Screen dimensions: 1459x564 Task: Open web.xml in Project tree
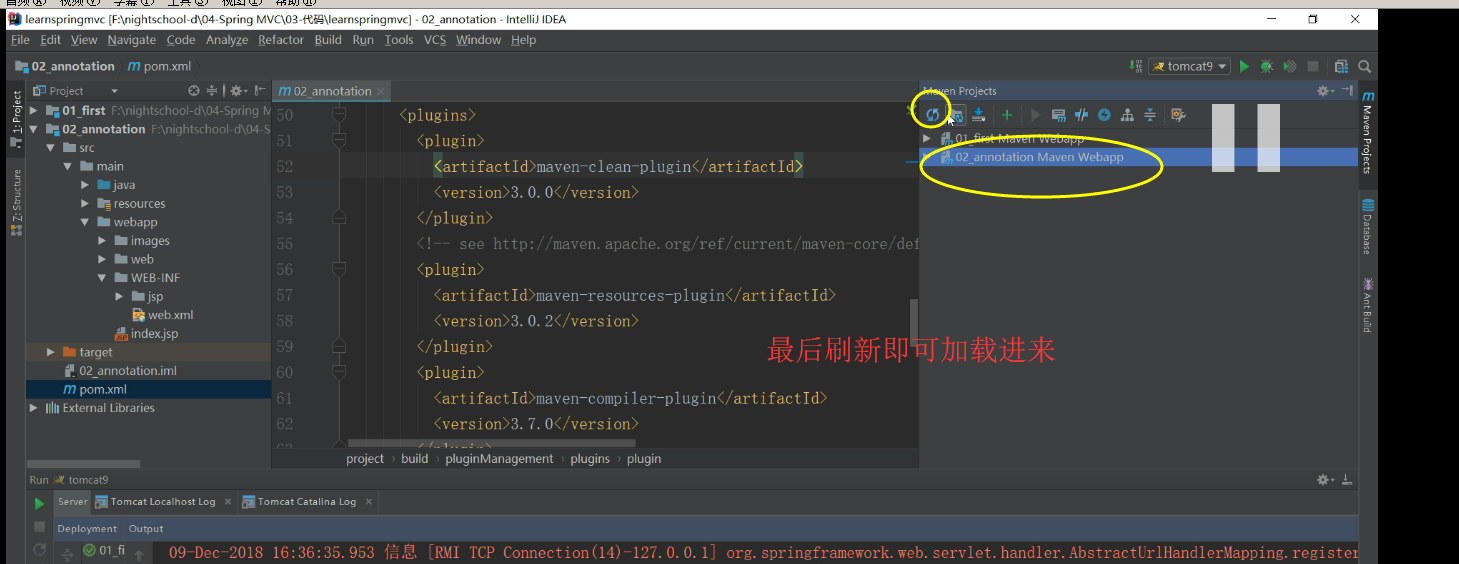tap(162, 315)
